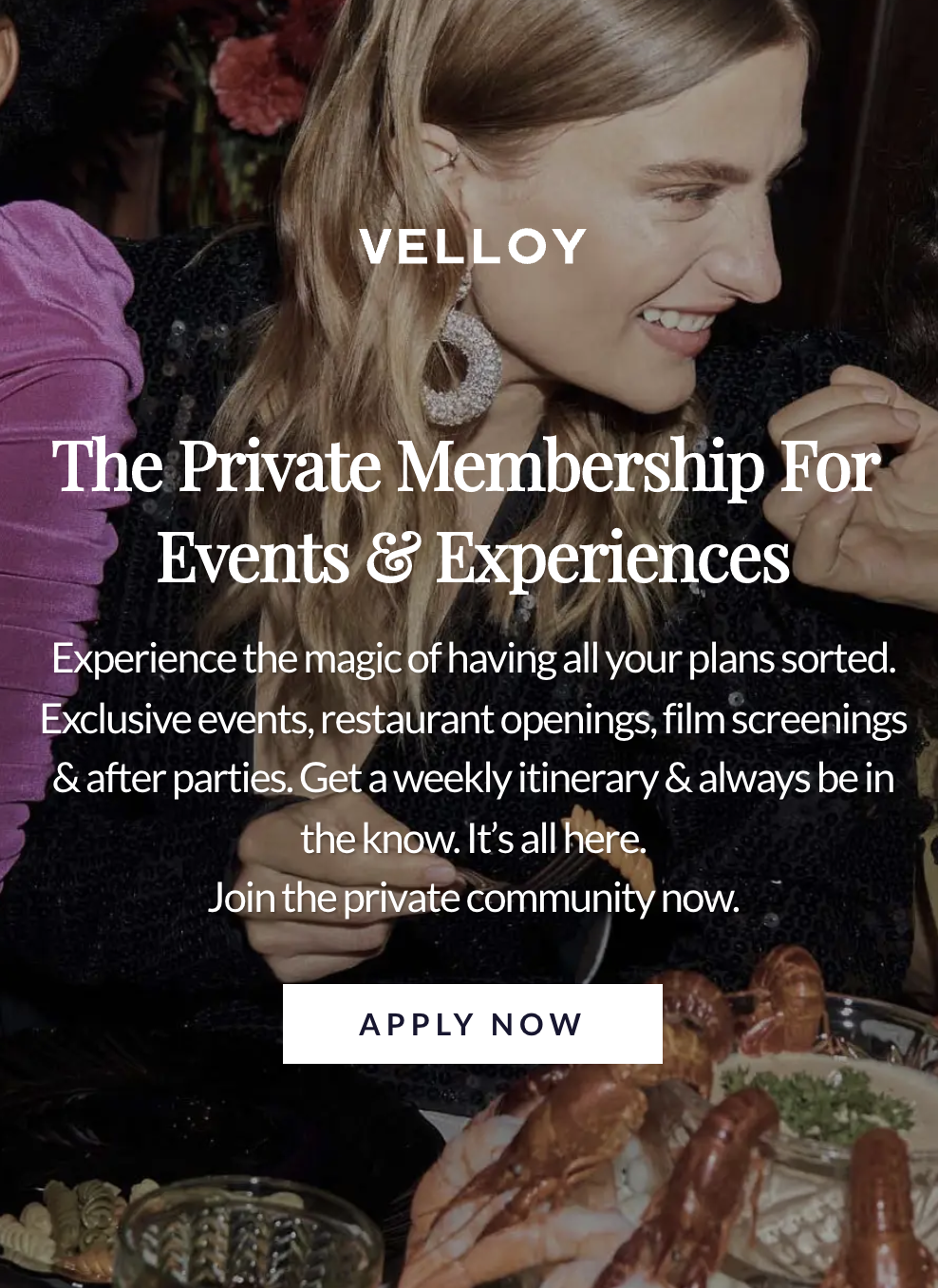Click the APPLY NOW button
938x1288 pixels.
click(472, 1024)
